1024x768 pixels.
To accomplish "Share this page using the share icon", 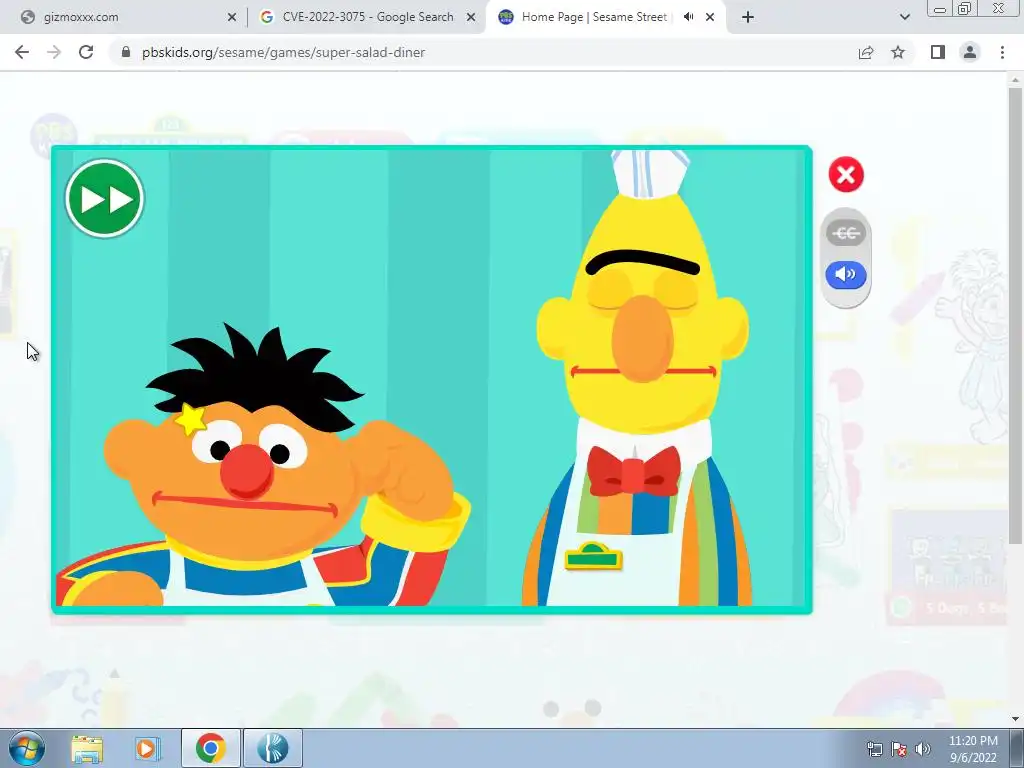I will coord(866,52).
